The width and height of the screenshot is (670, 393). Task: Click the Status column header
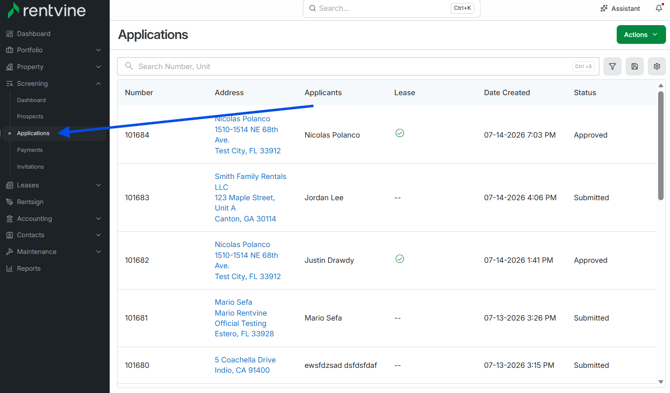(585, 93)
